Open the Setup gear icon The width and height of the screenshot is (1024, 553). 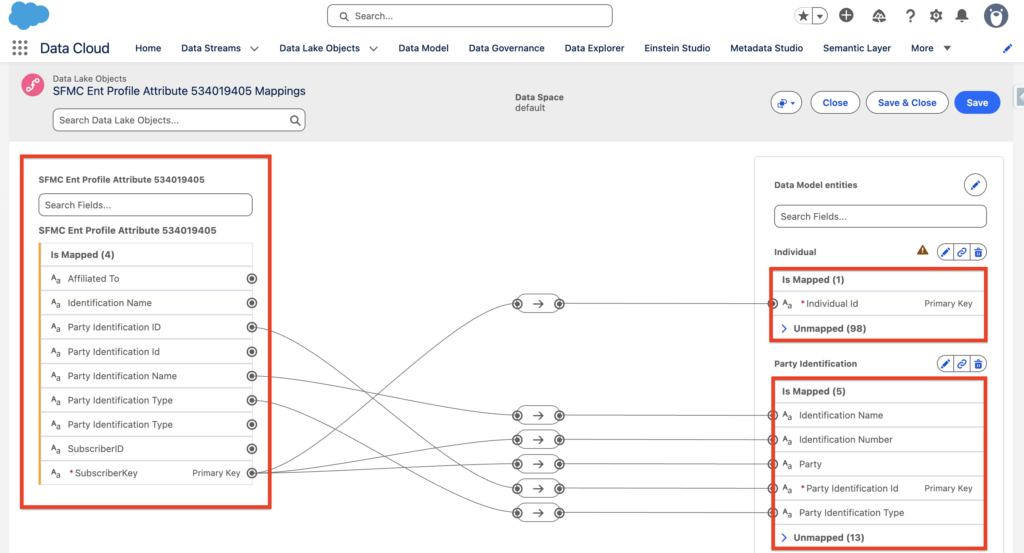pos(936,16)
